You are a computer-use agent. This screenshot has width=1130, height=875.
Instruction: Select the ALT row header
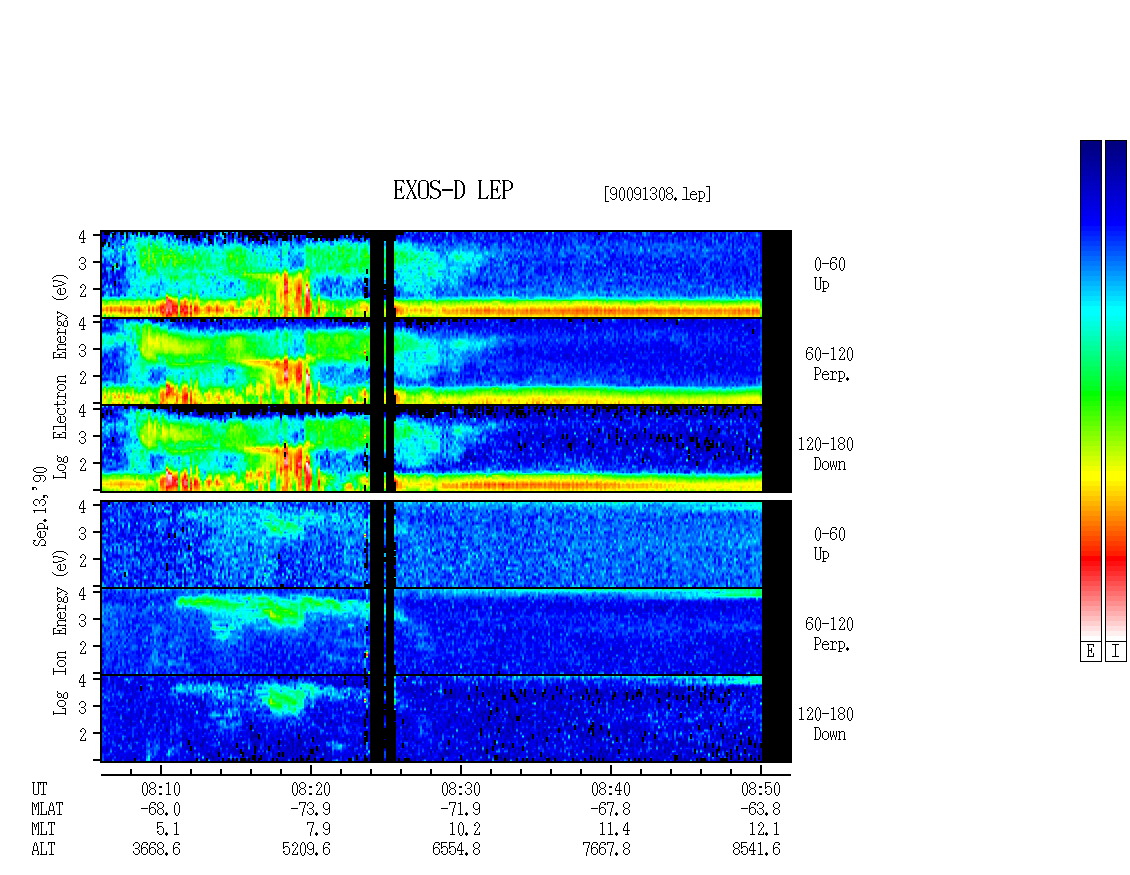click(43, 850)
